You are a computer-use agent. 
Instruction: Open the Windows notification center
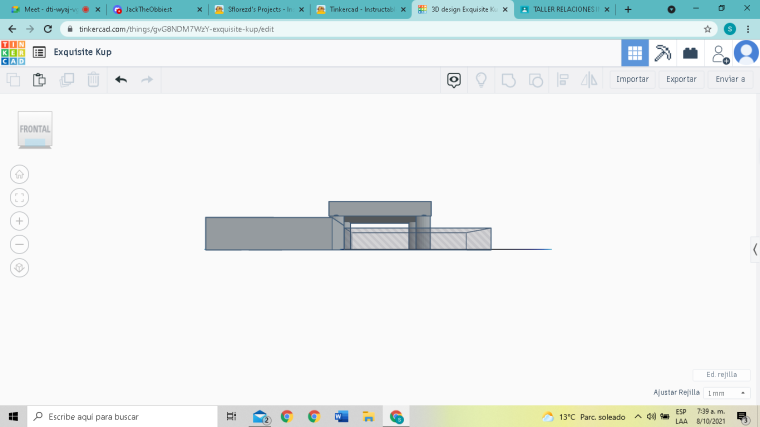click(x=743, y=416)
